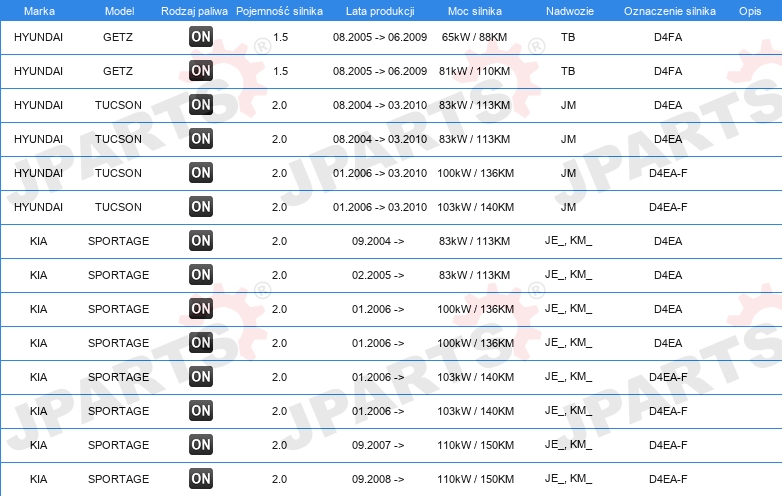Click 110kW / 150KM in the last row
782x496 pixels.
475,479
